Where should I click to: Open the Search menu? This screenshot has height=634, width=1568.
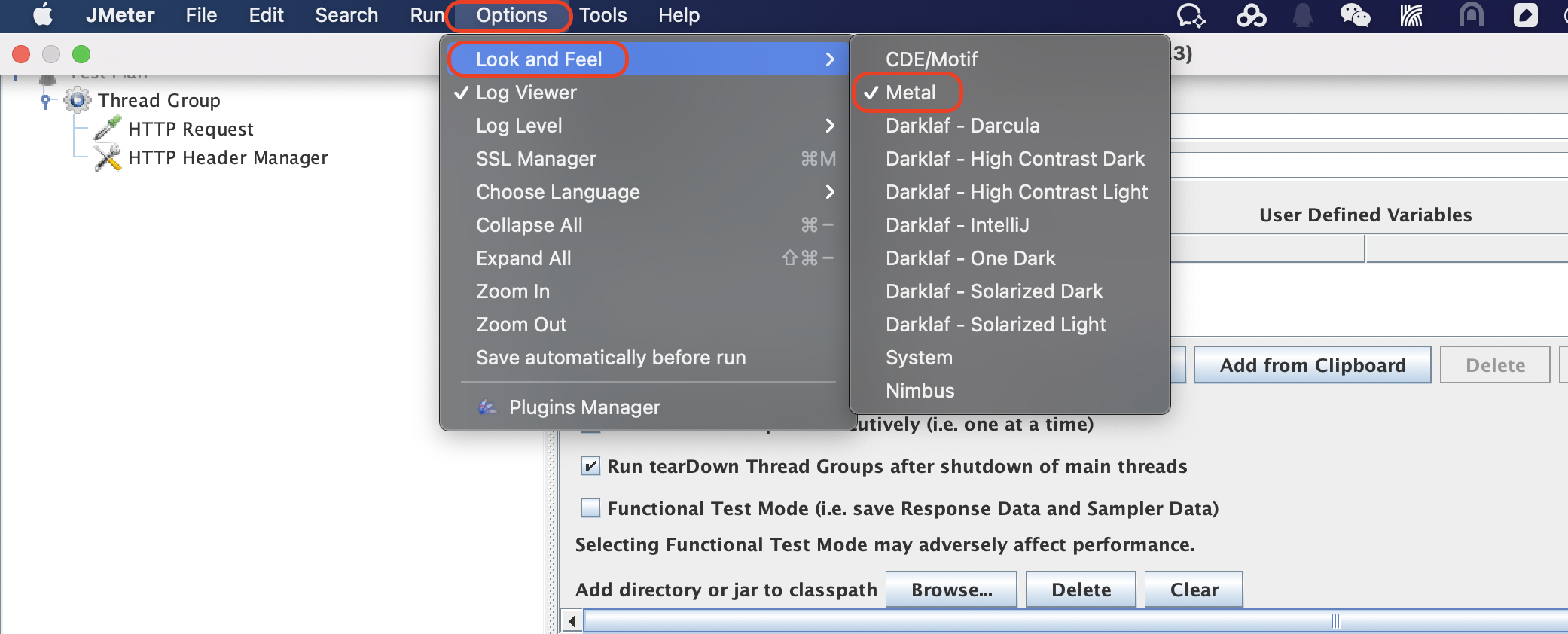(346, 15)
